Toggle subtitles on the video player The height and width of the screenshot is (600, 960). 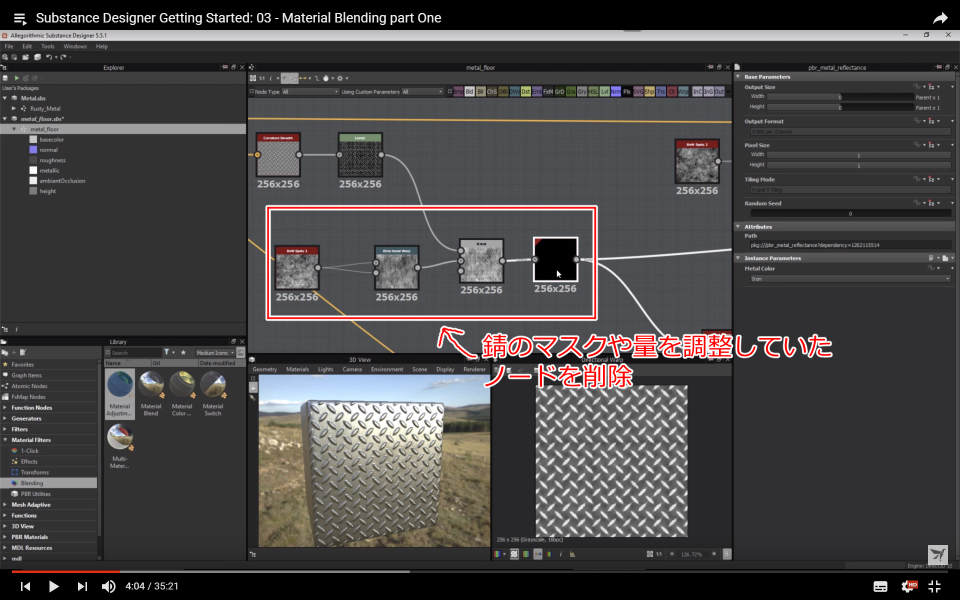(880, 587)
